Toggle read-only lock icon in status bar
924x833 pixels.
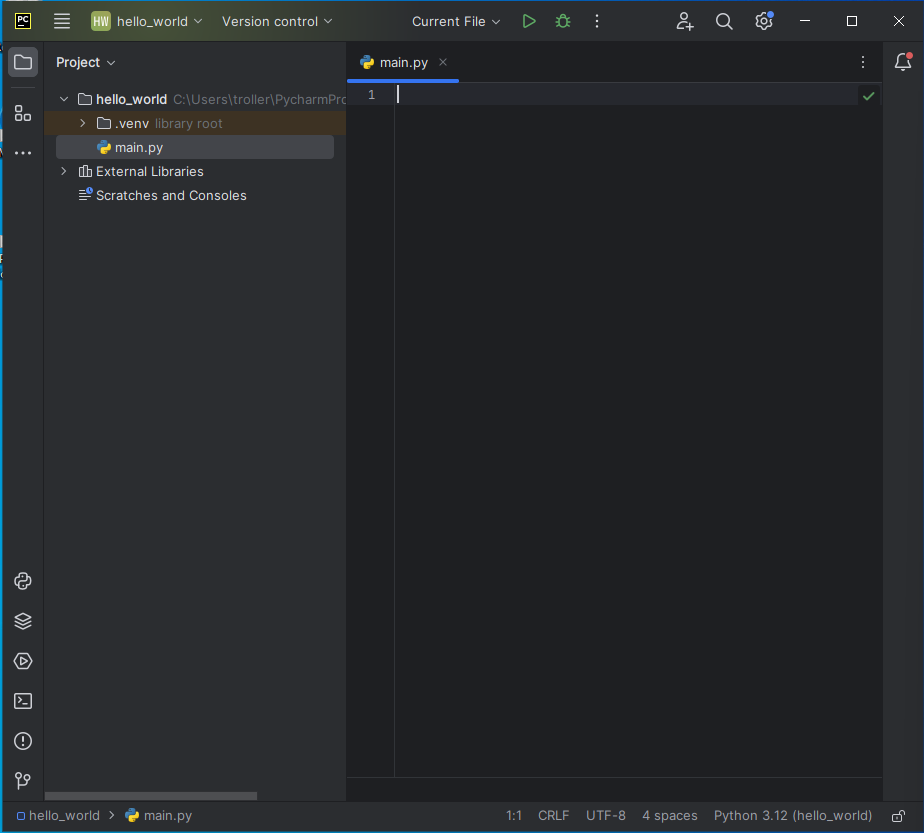(x=898, y=816)
